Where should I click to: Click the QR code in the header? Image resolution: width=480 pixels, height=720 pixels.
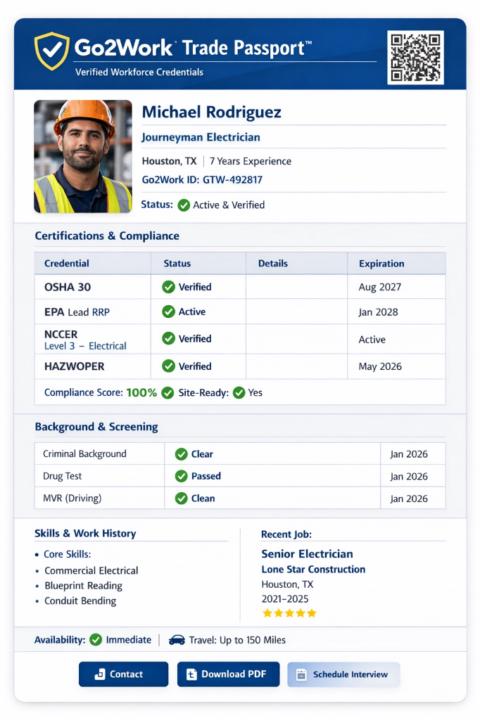(415, 57)
